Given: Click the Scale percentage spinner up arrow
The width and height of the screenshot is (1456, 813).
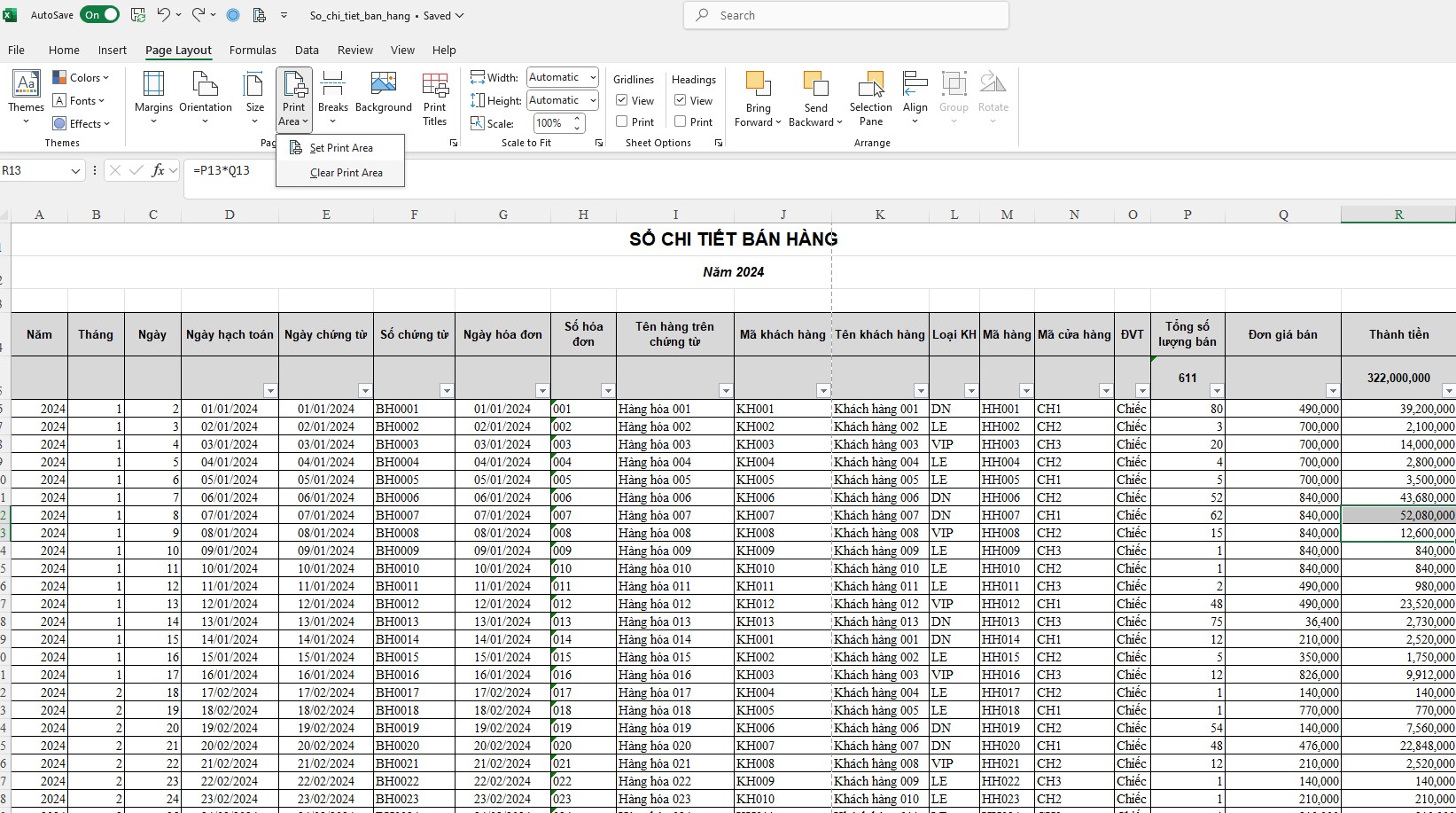Looking at the screenshot, I should 578,118.
